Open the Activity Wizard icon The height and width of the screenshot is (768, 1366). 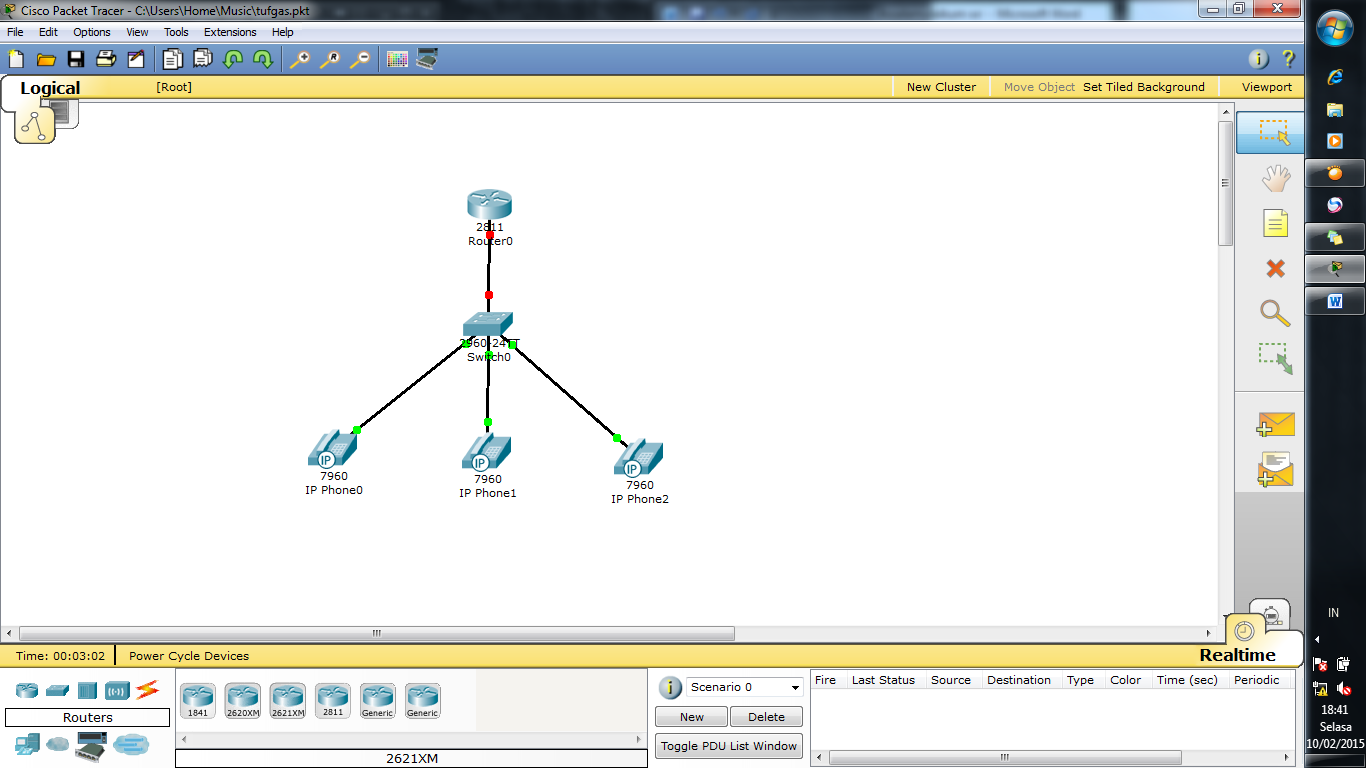point(136,59)
